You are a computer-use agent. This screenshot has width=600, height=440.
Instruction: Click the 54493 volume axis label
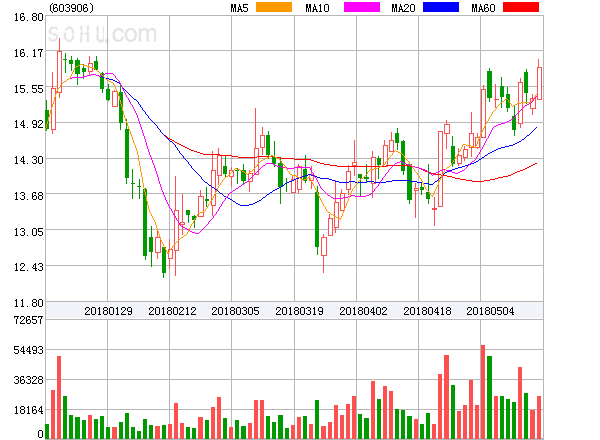pos(29,350)
